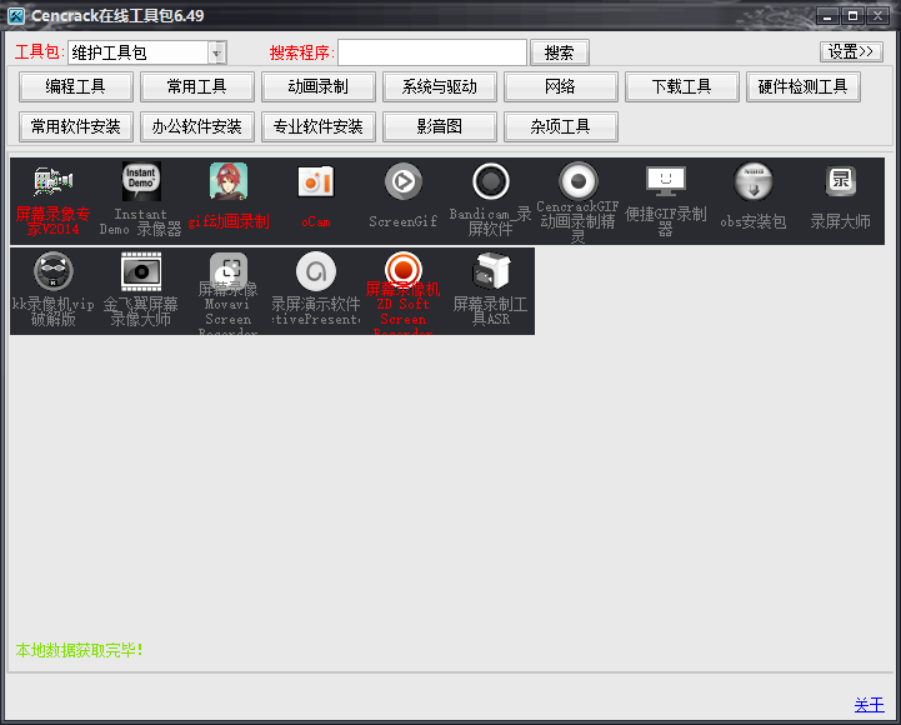Launch 录屏大师 icon
This screenshot has width=901, height=725.
click(841, 182)
